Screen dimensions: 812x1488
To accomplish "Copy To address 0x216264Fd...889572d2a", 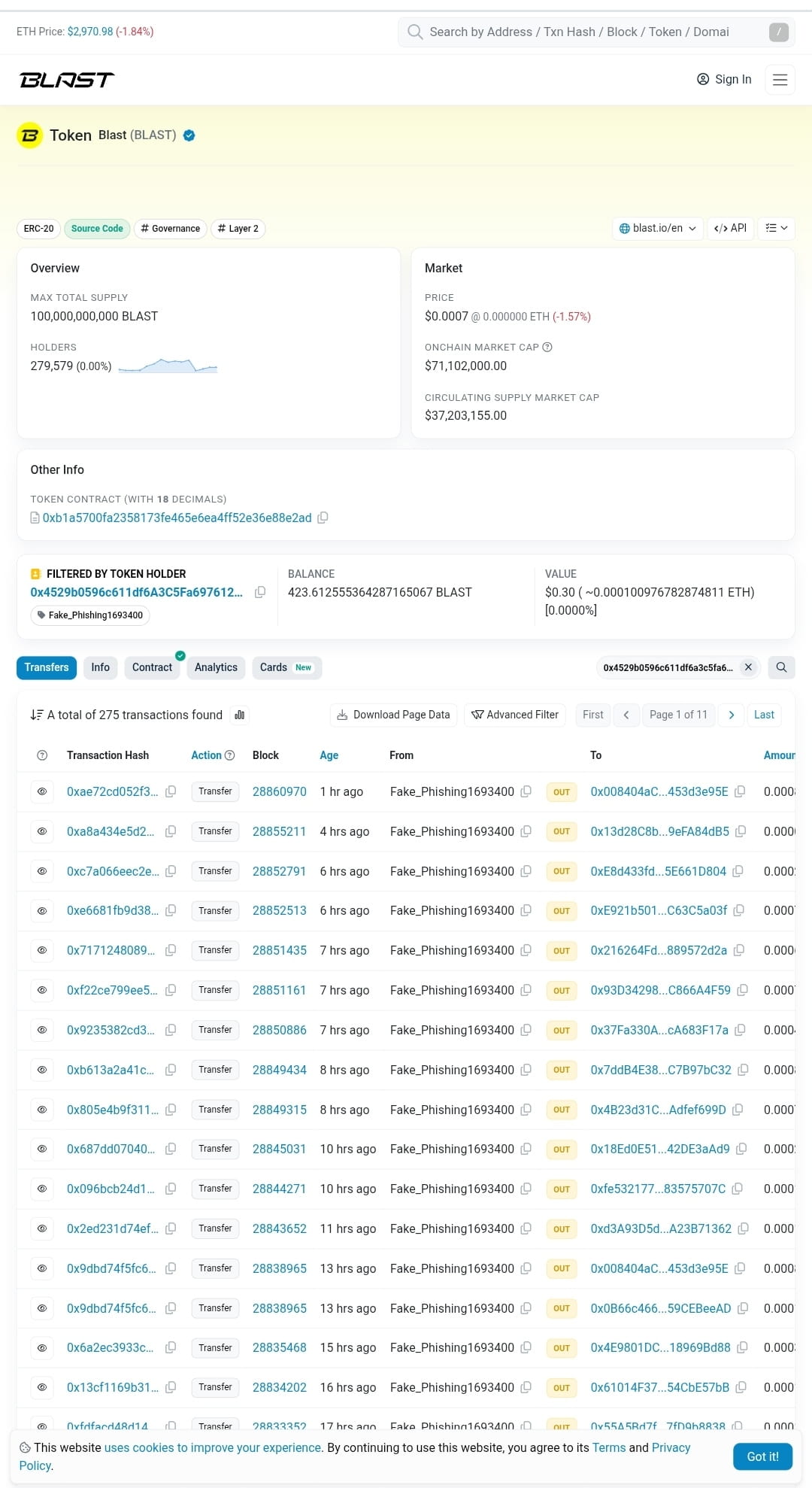I will click(x=739, y=950).
